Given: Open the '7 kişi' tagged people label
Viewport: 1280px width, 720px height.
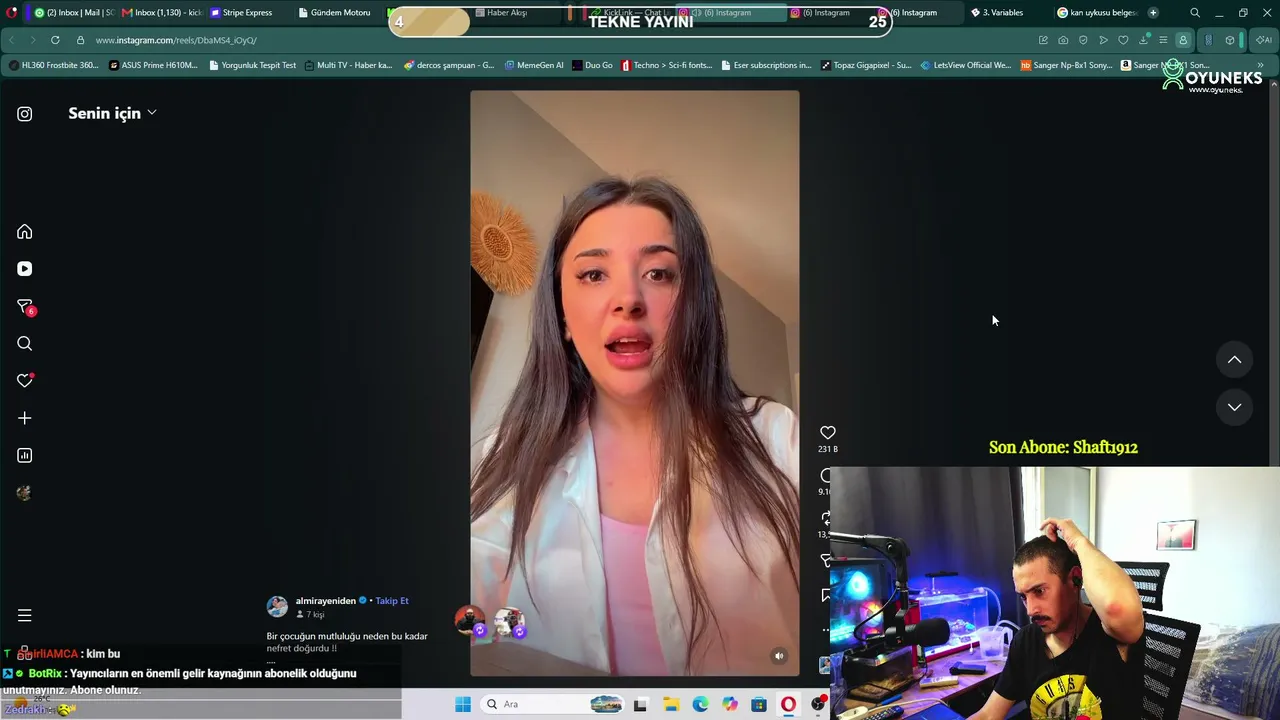Looking at the screenshot, I should point(310,615).
